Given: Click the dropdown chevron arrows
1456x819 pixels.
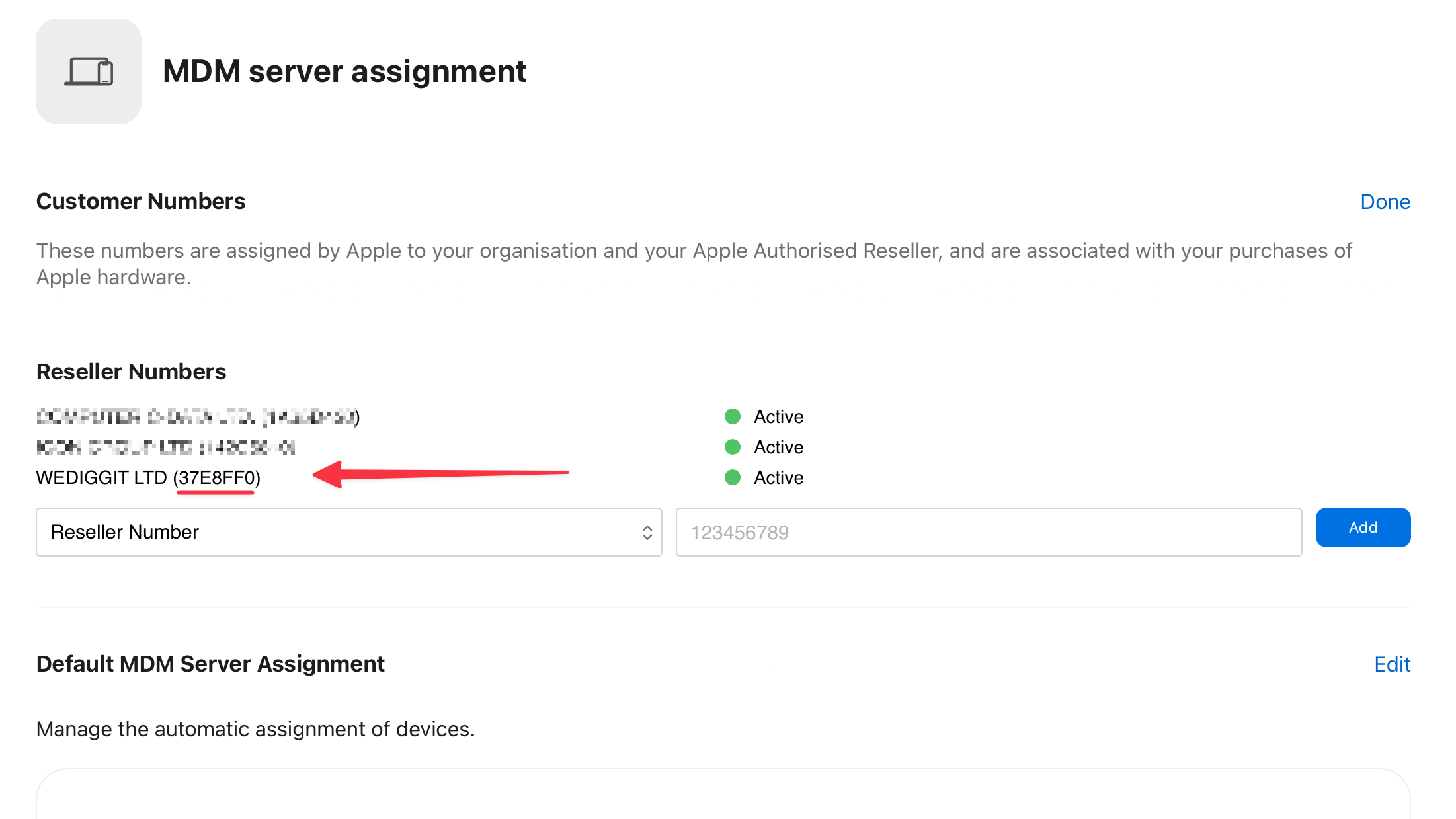Looking at the screenshot, I should pos(647,533).
